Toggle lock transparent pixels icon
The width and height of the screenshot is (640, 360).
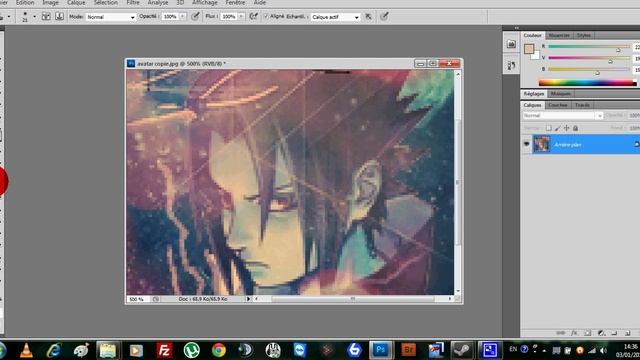tap(549, 128)
